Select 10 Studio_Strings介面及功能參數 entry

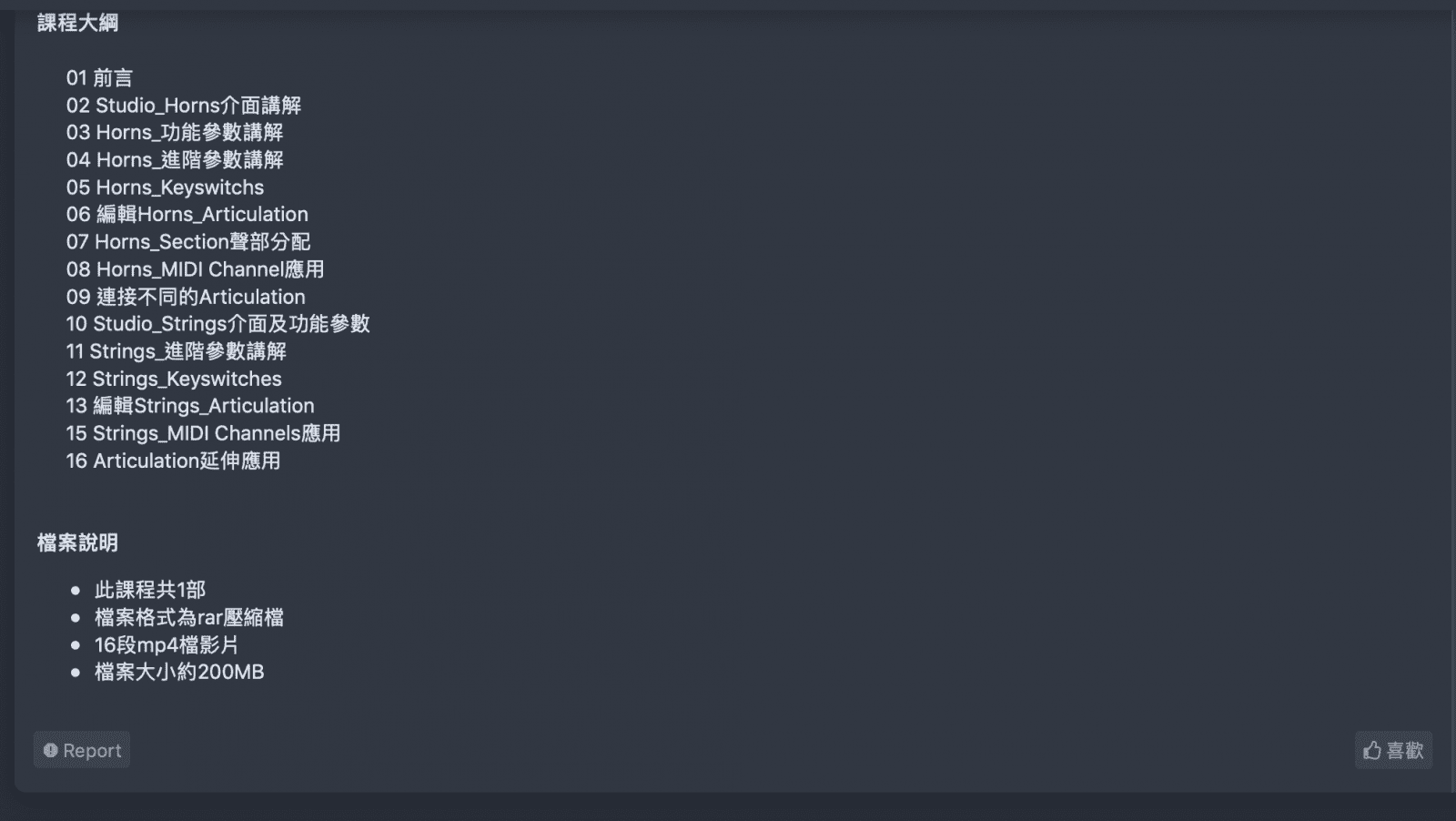tap(217, 324)
